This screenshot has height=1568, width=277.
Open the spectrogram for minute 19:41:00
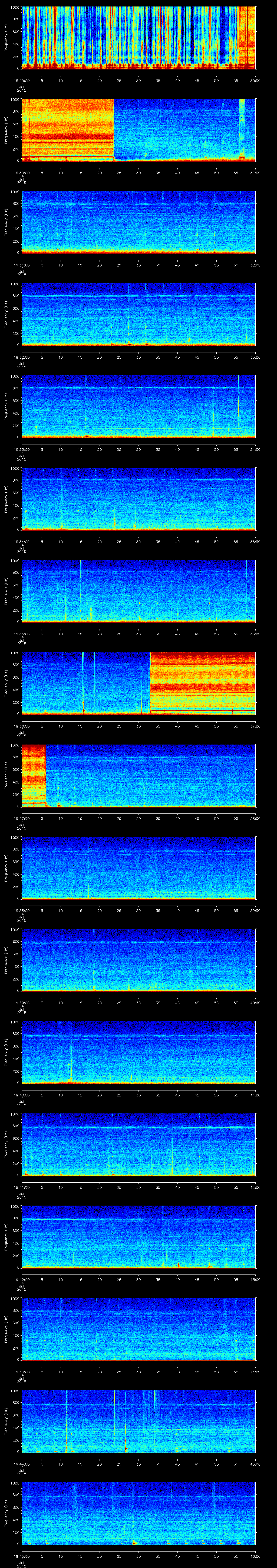[138, 1144]
